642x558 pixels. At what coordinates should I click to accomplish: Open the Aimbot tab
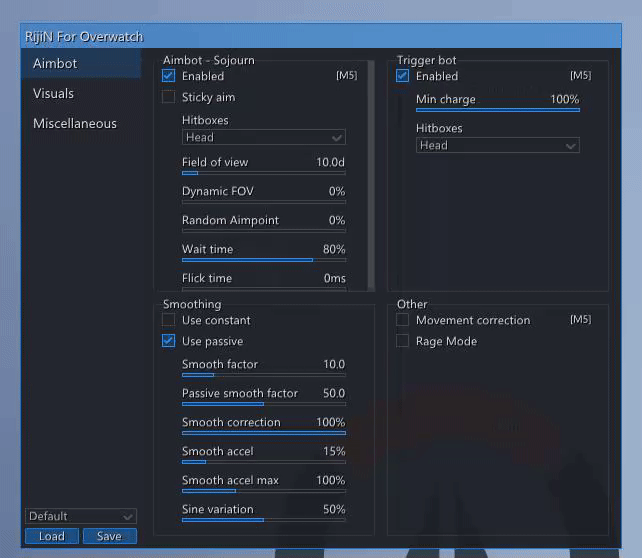[81, 63]
